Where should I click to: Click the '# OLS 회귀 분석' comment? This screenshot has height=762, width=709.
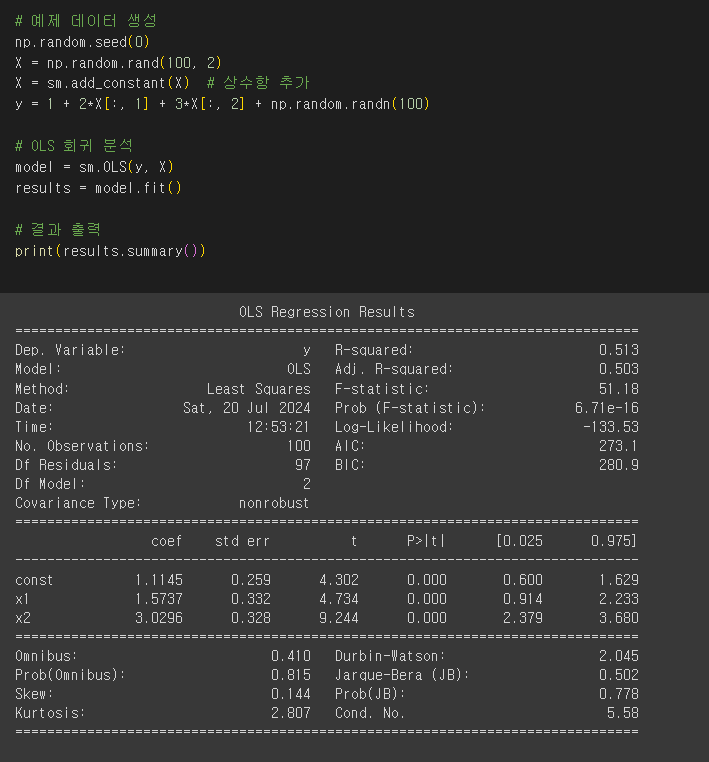pyautogui.click(x=74, y=146)
